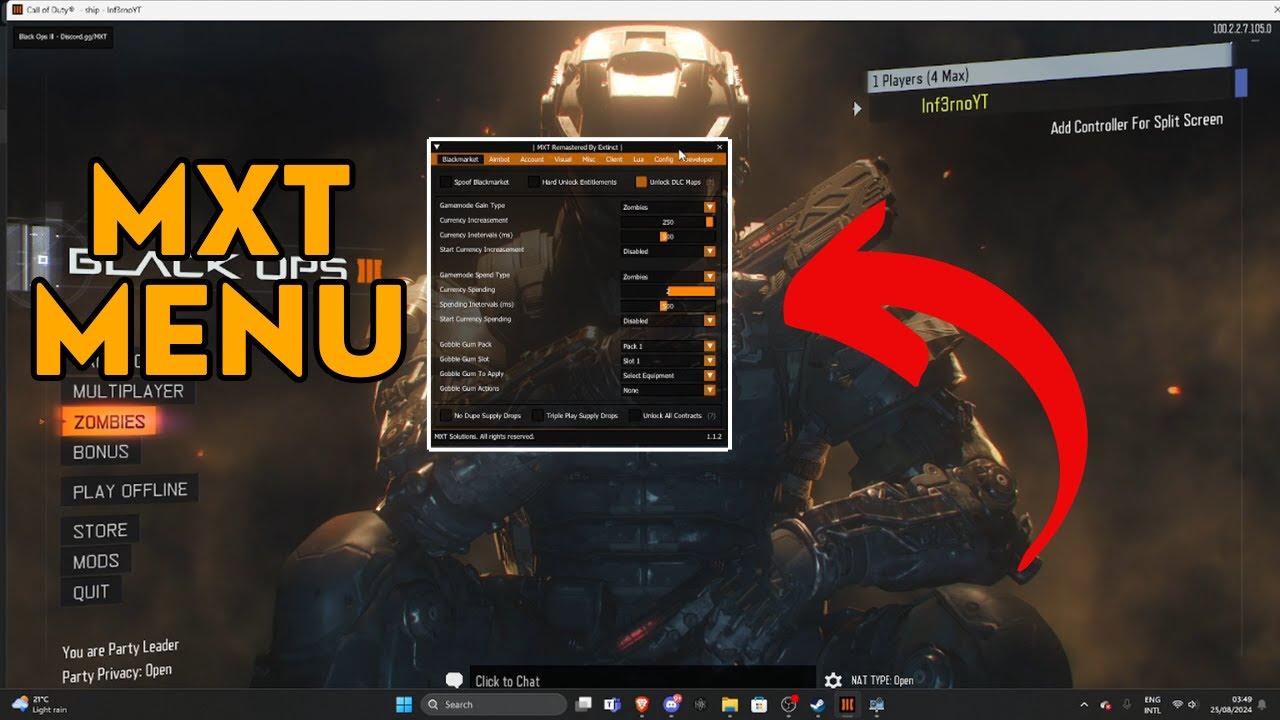
Task: Open Steam from the taskbar
Action: [x=818, y=704]
